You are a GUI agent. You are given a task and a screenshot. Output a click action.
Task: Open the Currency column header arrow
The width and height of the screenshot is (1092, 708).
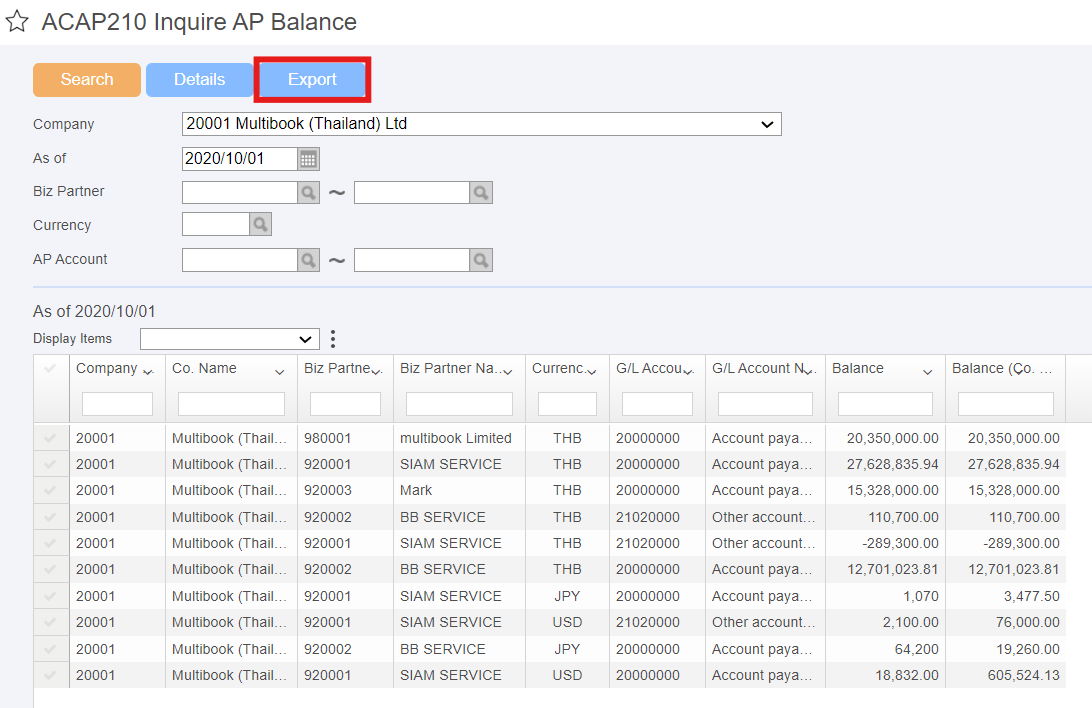592,372
